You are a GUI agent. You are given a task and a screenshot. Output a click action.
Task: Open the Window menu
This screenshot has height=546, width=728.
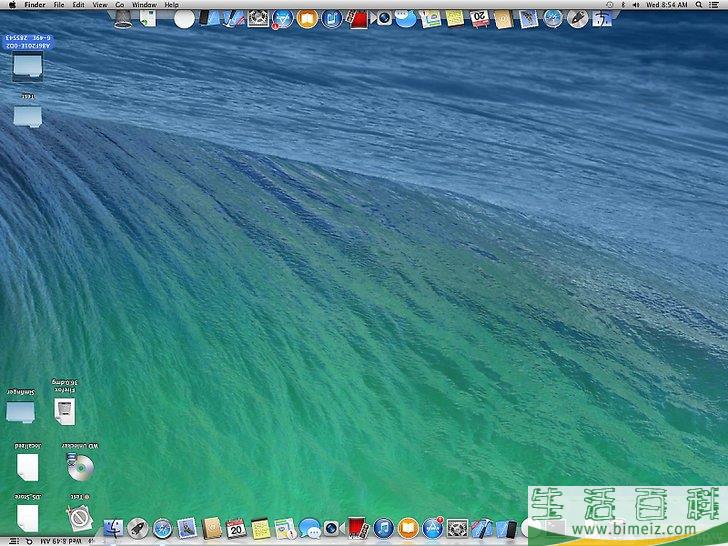point(144,5)
